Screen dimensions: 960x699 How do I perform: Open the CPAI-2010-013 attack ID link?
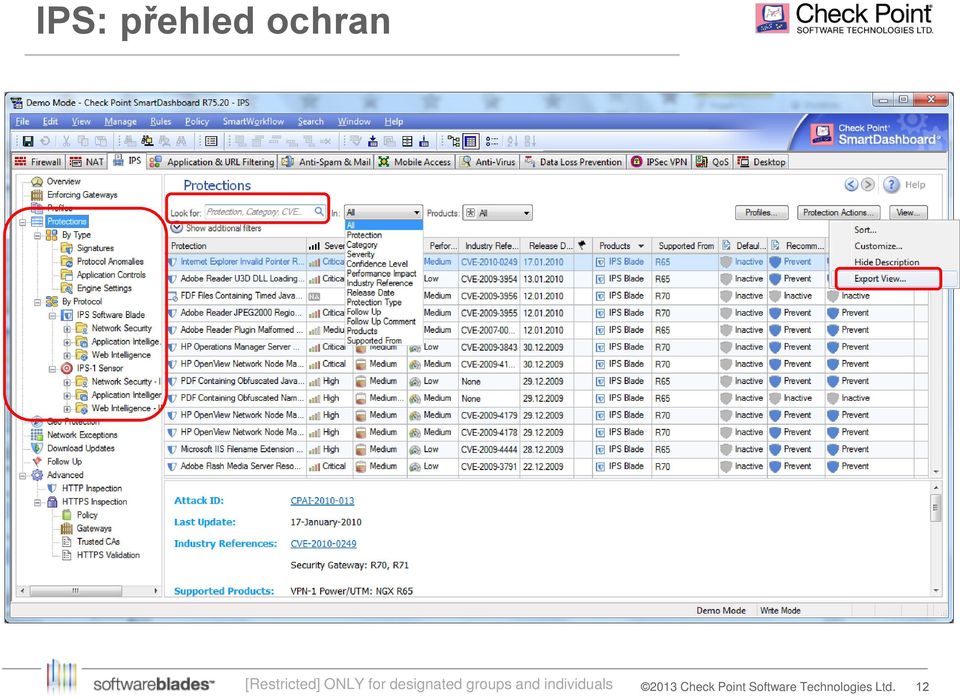(322, 501)
